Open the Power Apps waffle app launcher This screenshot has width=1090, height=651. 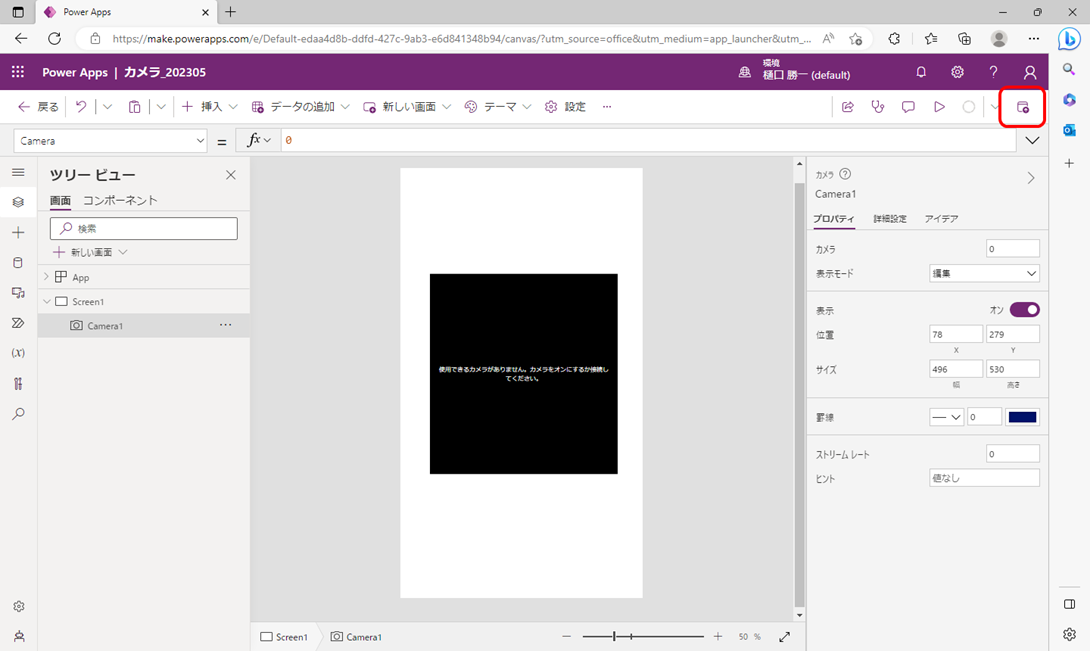point(18,72)
